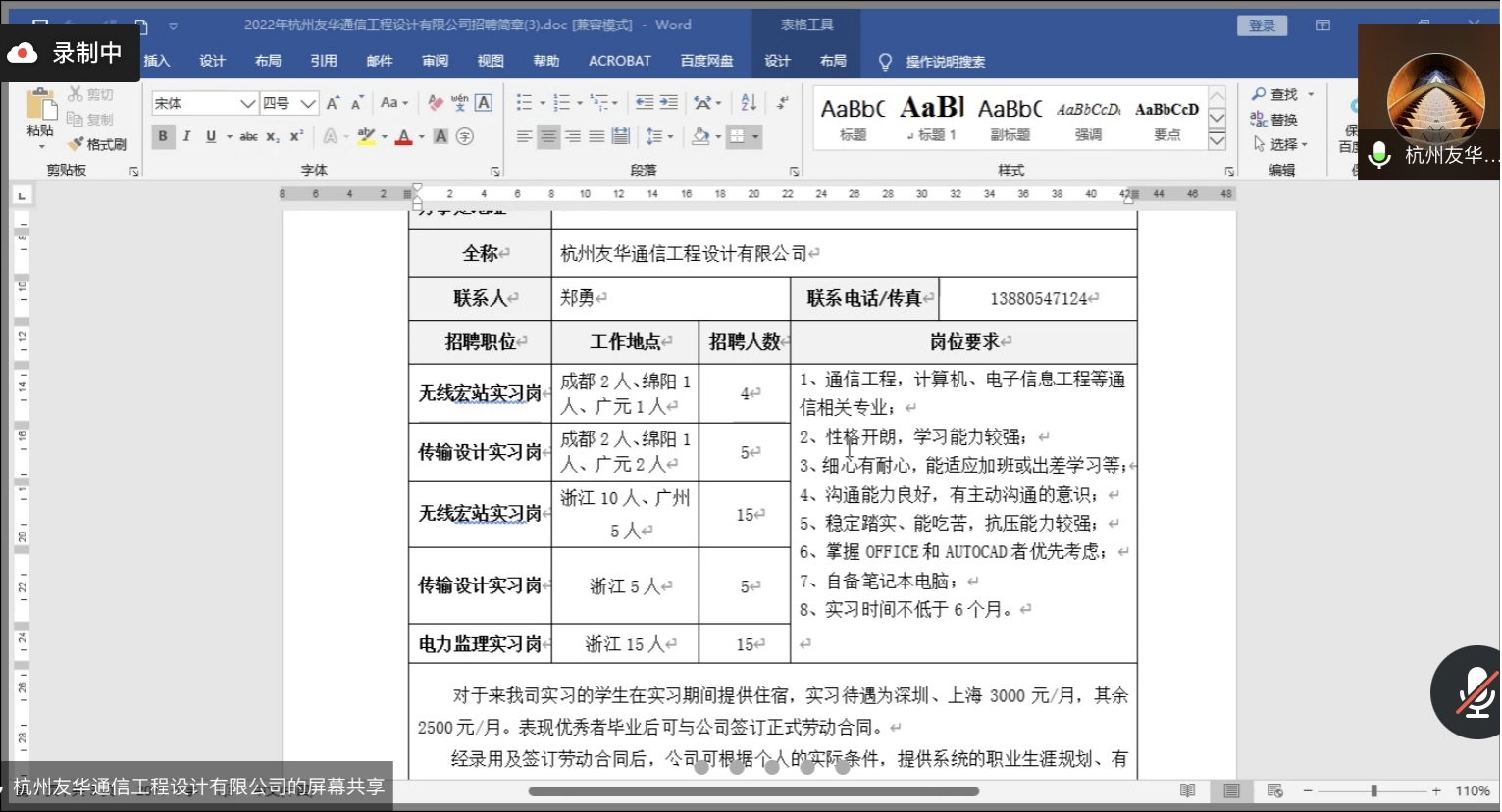
Task: Shrink font size with the smaller A icon
Action: pyautogui.click(x=357, y=103)
